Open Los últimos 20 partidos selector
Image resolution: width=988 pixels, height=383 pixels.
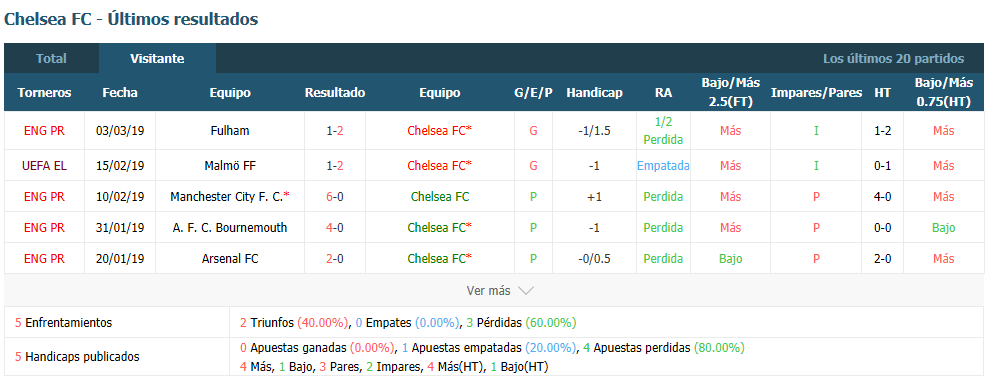coord(893,59)
